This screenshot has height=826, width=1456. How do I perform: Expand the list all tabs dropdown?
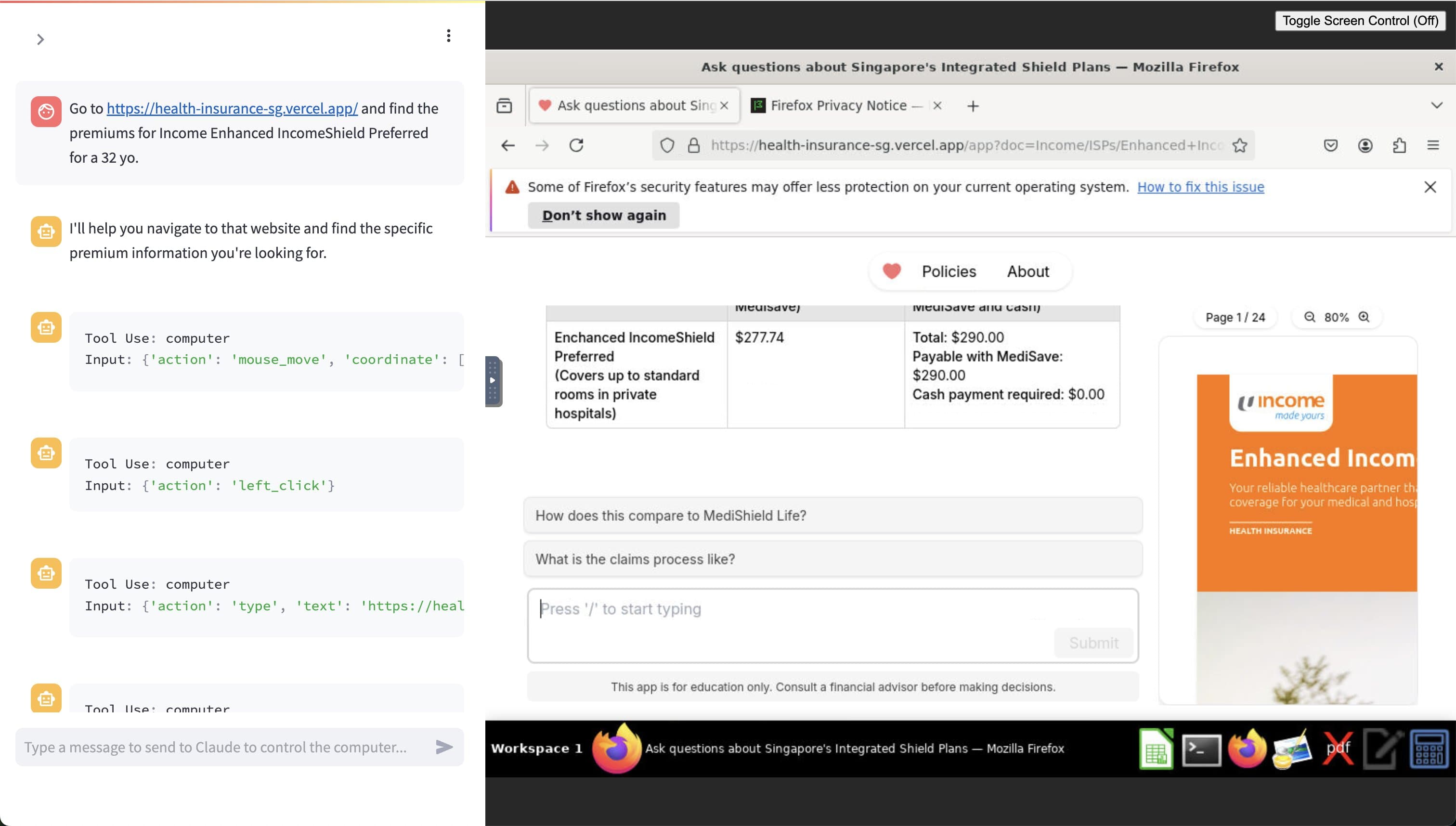(1436, 105)
